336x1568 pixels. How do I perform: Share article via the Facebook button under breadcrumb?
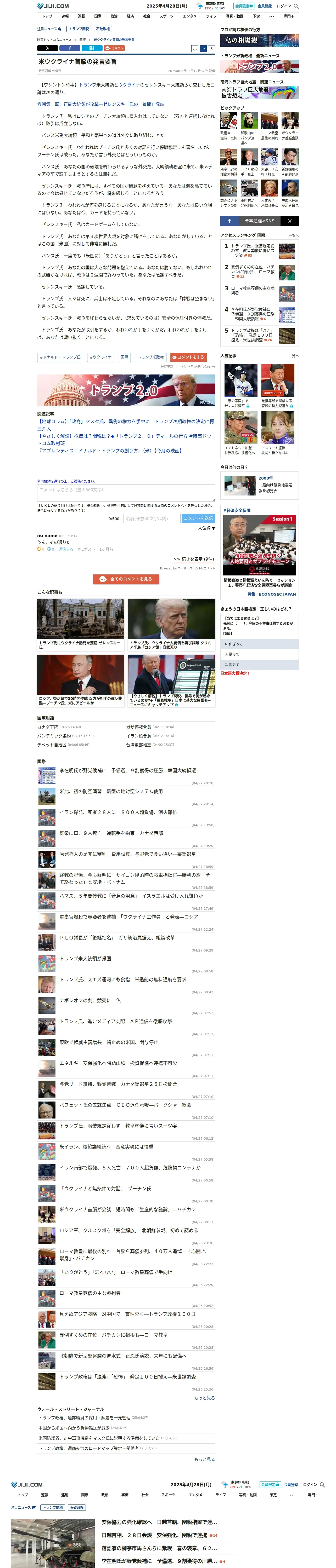point(70,48)
